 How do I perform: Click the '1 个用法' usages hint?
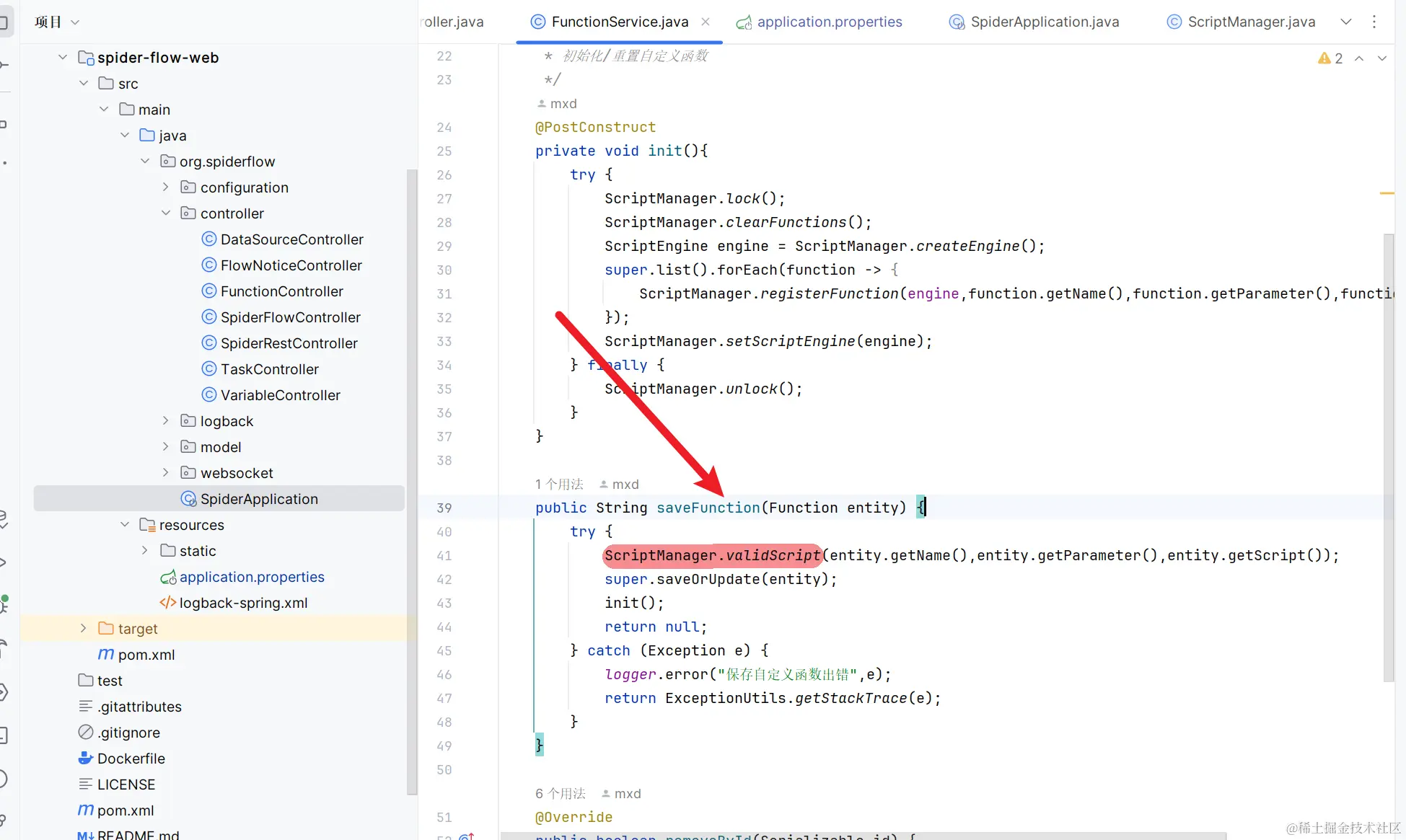[559, 485]
